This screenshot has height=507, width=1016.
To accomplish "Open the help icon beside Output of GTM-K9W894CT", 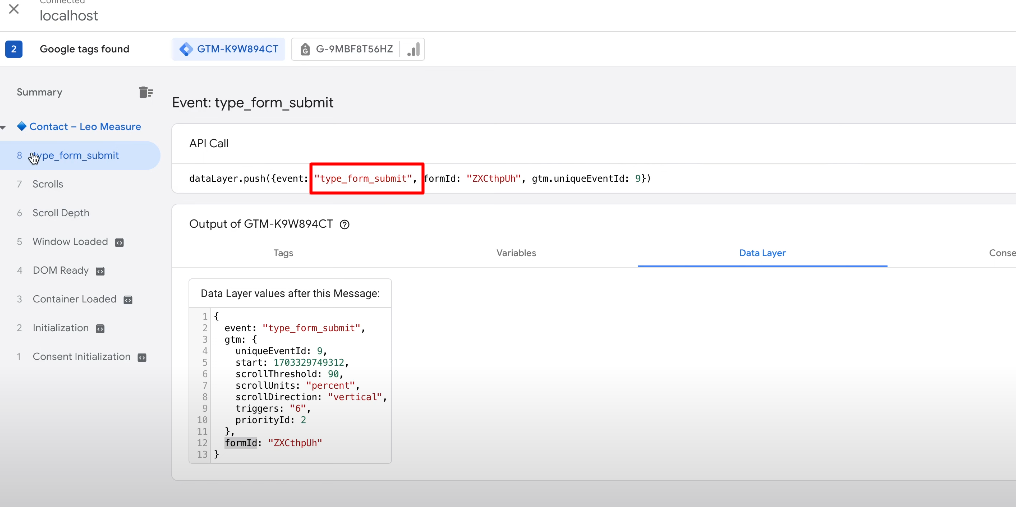I will point(345,224).
